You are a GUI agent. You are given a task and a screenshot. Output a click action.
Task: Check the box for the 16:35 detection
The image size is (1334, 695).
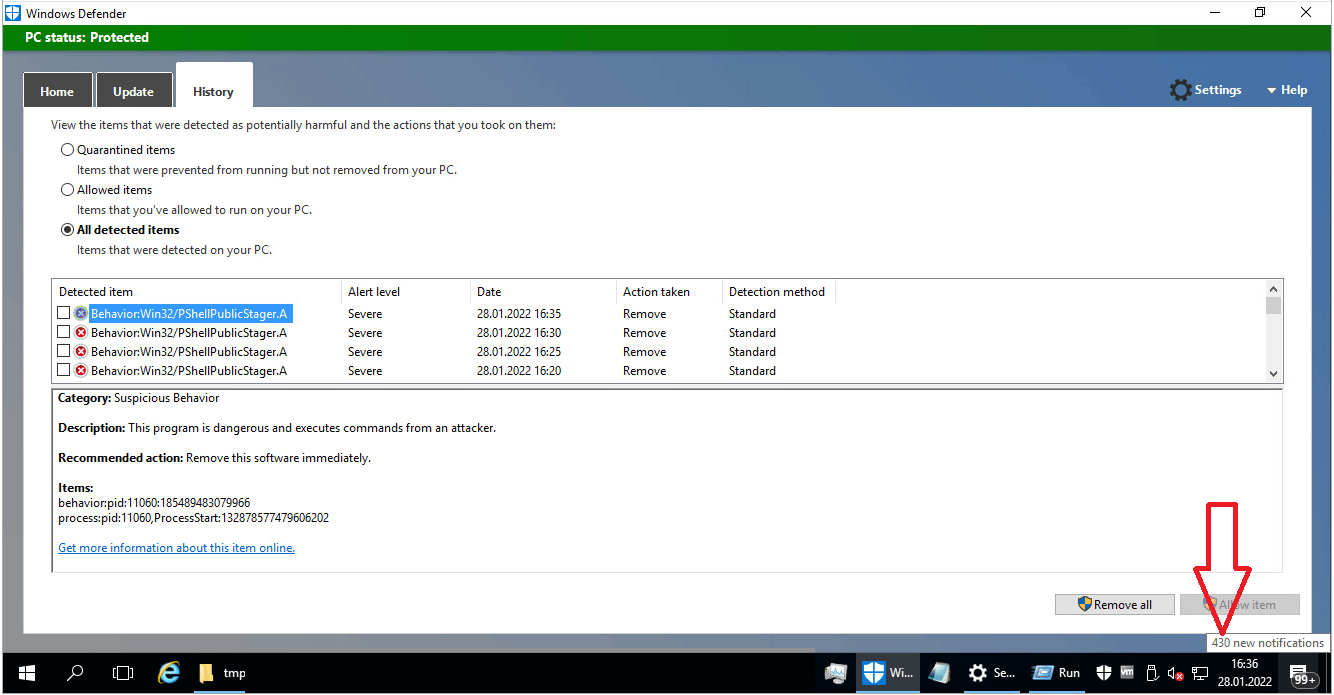64,314
